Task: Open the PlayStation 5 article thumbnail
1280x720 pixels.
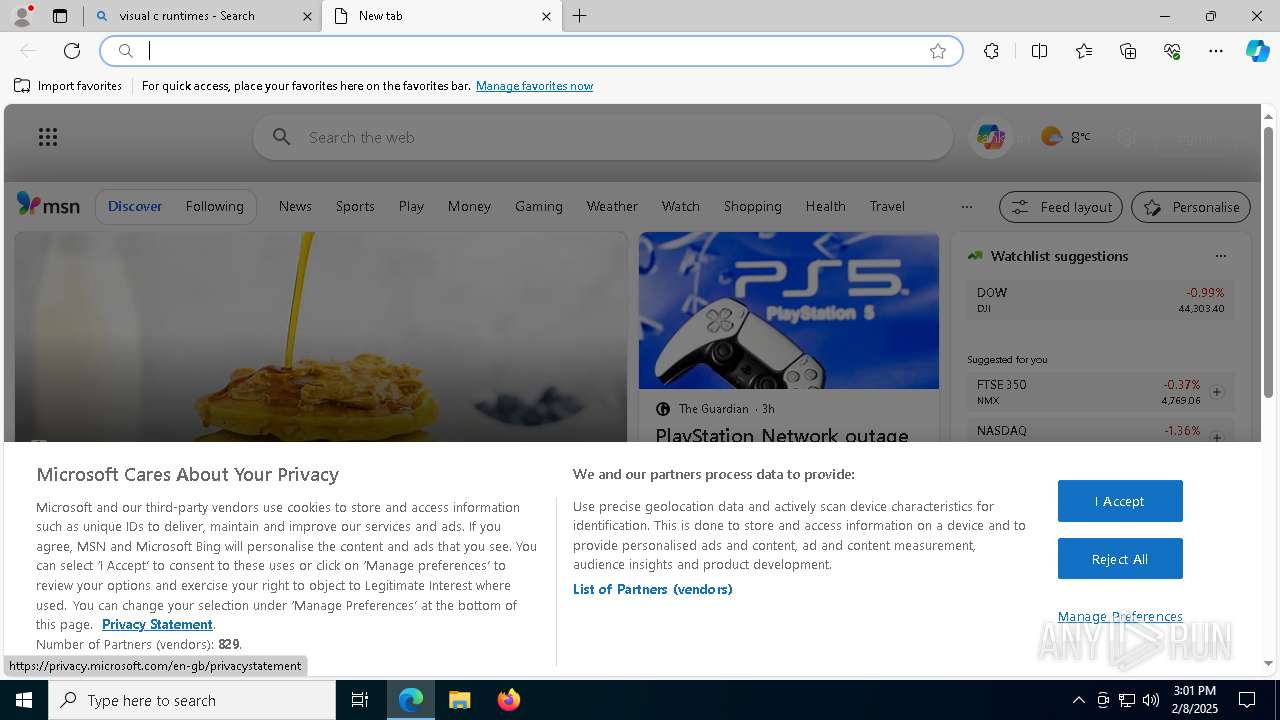Action: pos(789,311)
